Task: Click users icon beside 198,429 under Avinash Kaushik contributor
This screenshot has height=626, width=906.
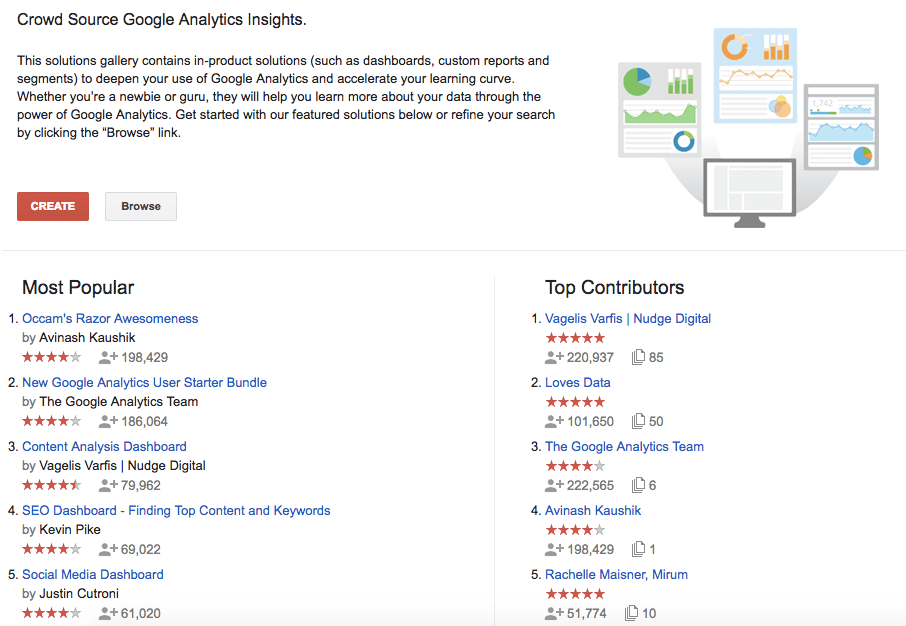Action: [x=554, y=550]
